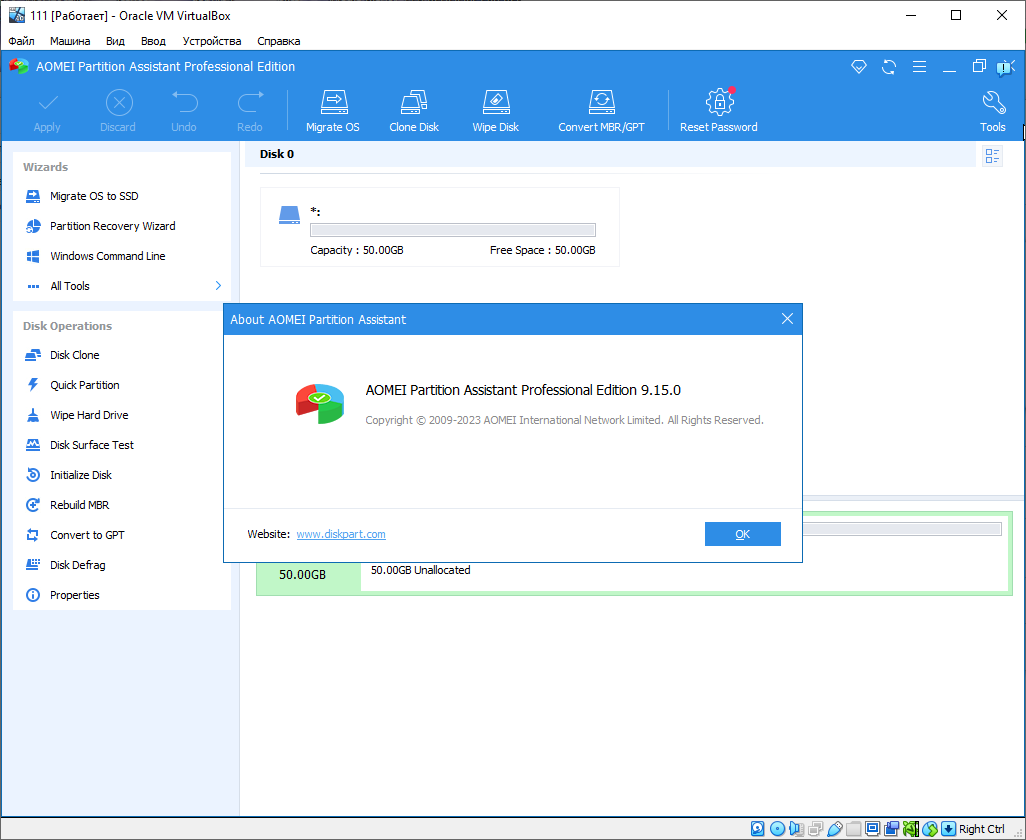This screenshot has width=1026, height=840.
Task: Click the USB devices icon in VirtualBox status bar
Action: [x=836, y=828]
